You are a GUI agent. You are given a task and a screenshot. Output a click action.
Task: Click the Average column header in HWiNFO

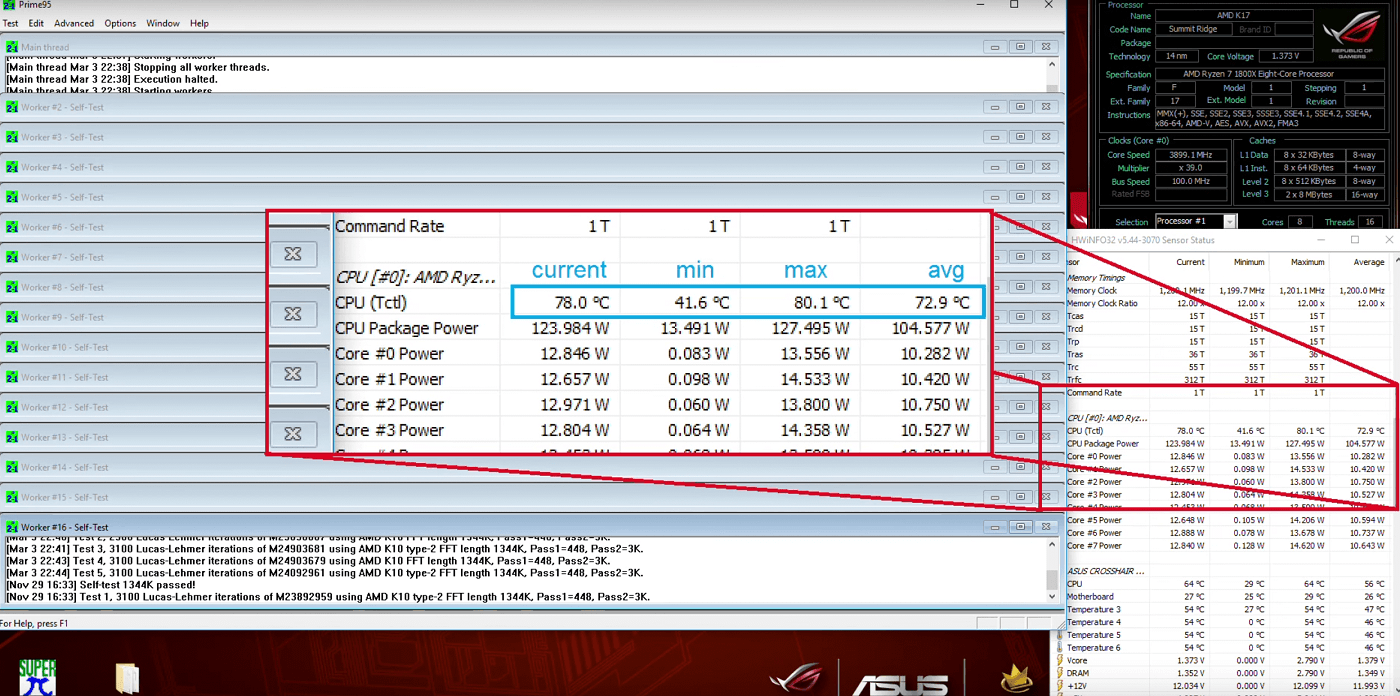(x=1369, y=262)
